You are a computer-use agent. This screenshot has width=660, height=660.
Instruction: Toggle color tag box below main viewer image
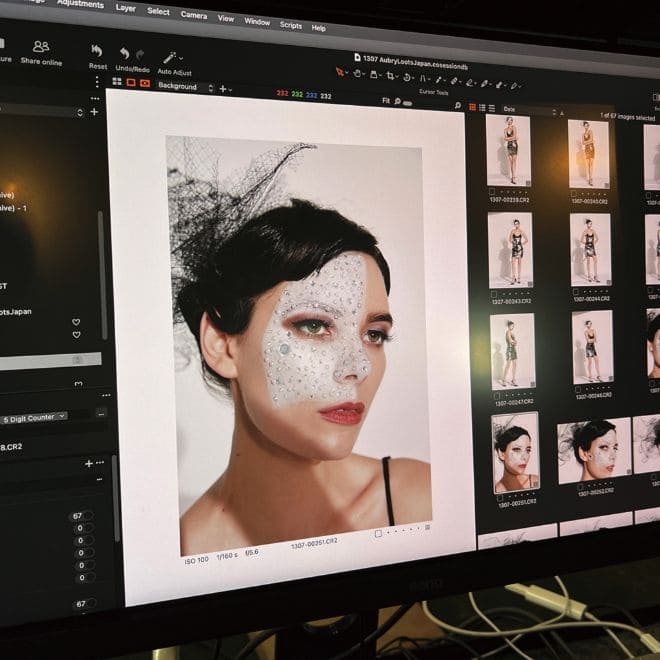pos(378,534)
